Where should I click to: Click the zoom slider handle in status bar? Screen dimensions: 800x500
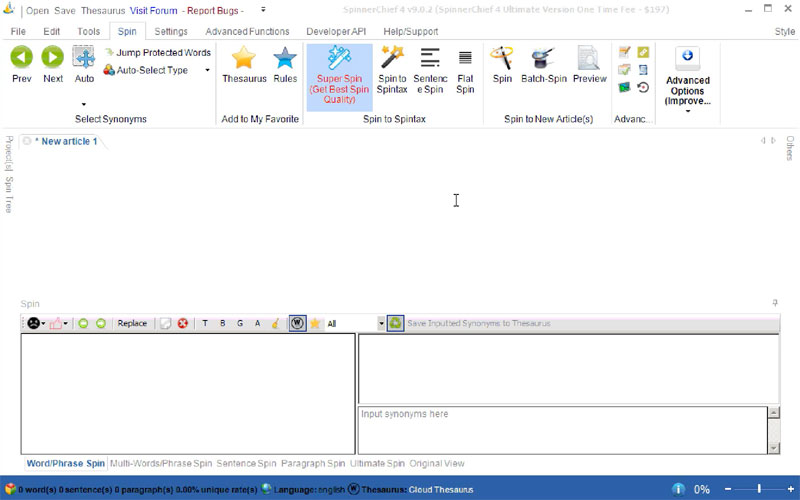point(759,489)
